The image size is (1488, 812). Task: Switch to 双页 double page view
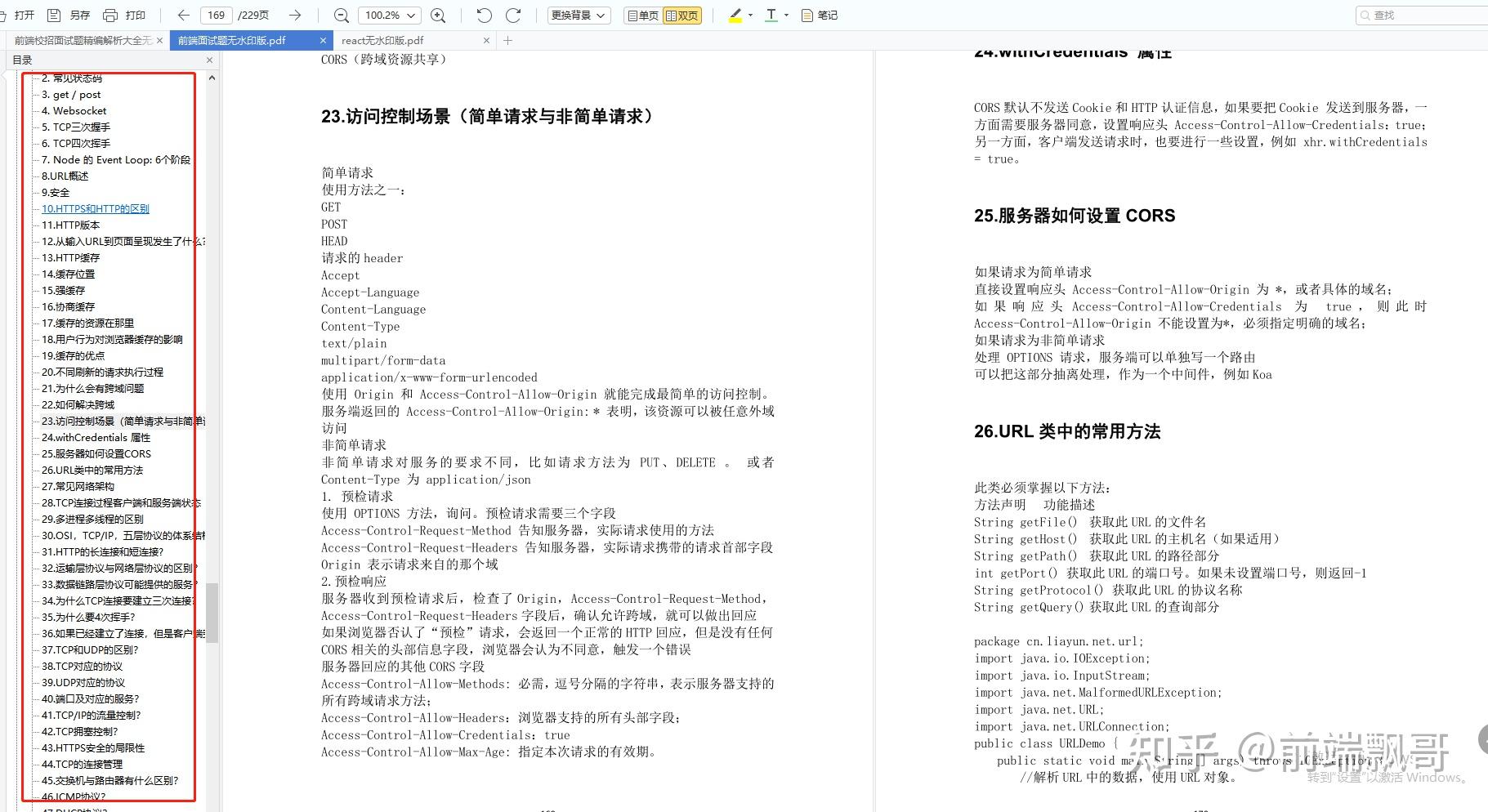682,15
